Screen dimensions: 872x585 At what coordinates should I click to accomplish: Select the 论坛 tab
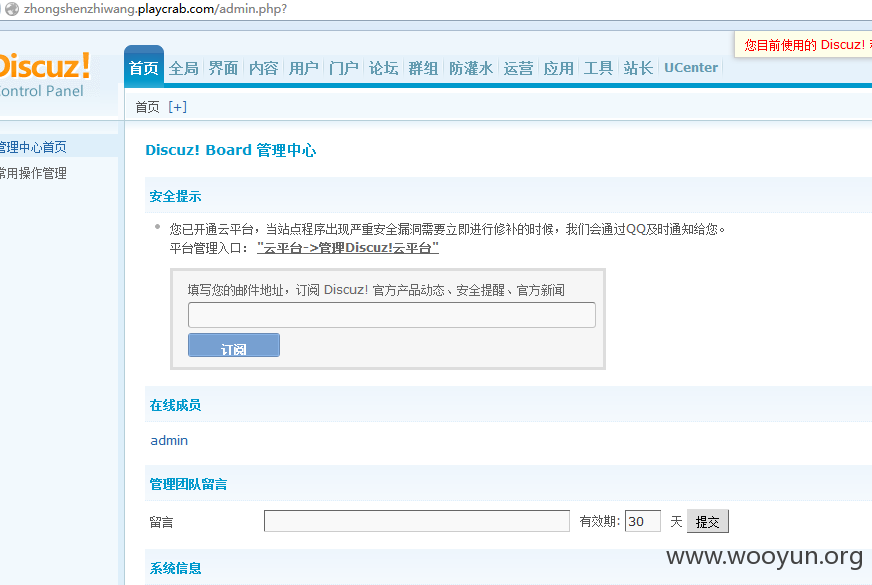(x=384, y=68)
